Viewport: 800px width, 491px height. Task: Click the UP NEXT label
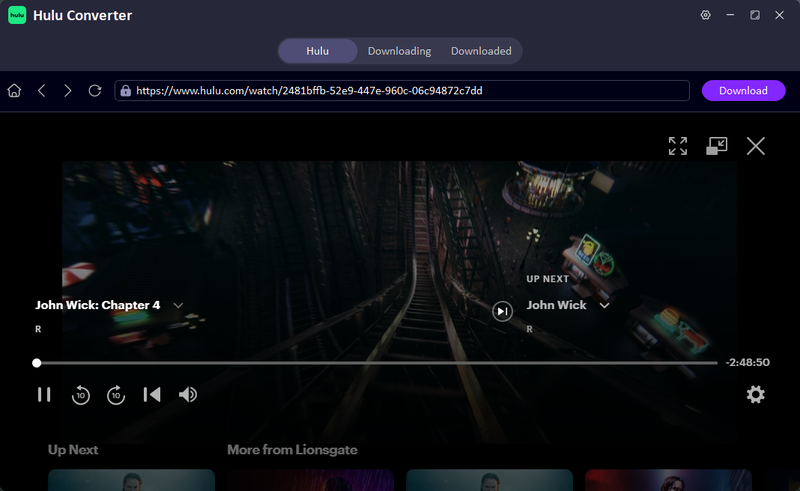pos(547,279)
